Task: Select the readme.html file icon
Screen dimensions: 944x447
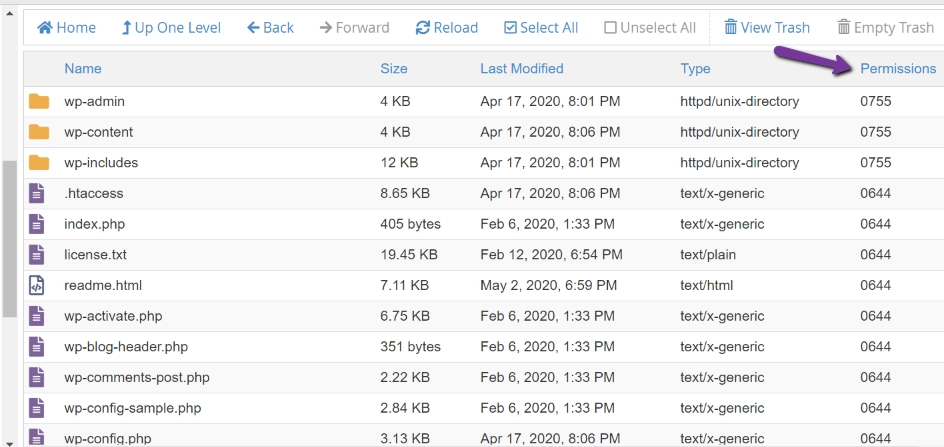Action: [37, 286]
